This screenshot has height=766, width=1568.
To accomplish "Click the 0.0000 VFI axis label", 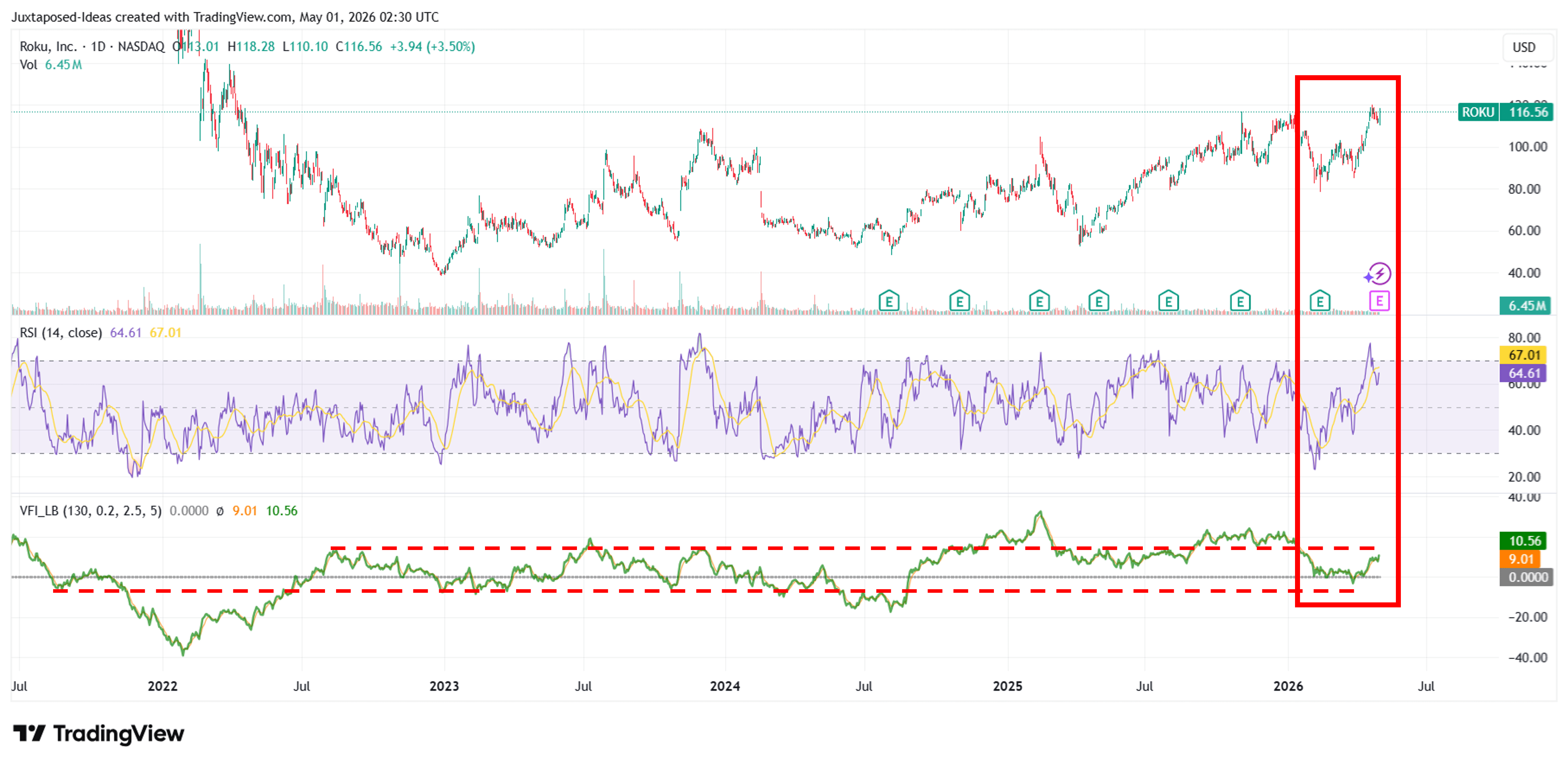I will (1527, 577).
